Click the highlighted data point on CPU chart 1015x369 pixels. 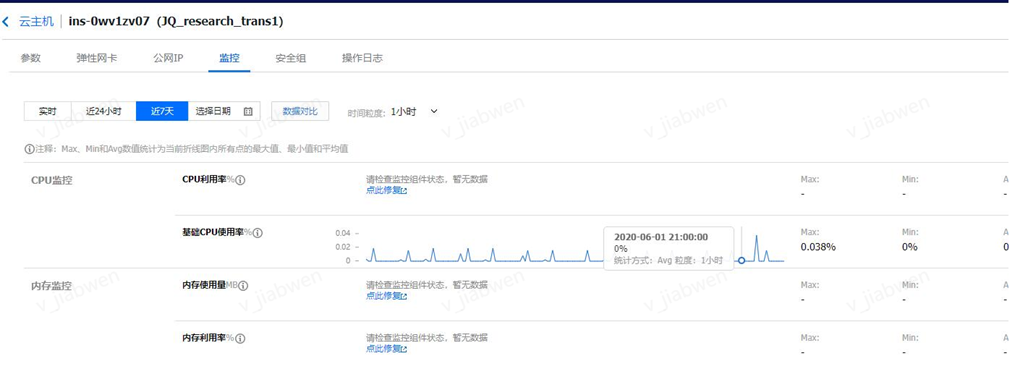click(x=742, y=260)
